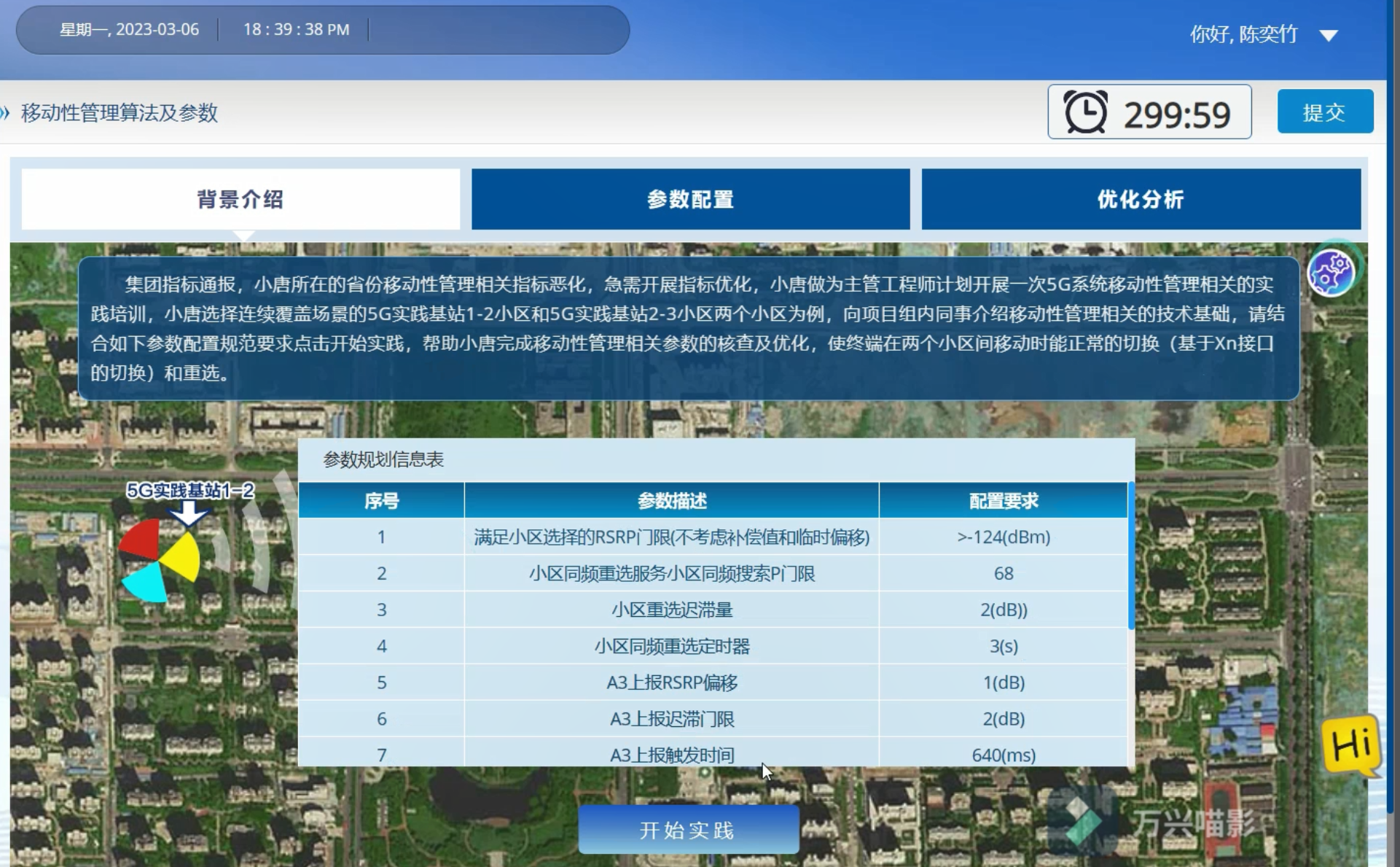Image resolution: width=1400 pixels, height=867 pixels.
Task: Select row 1 RSRP threshold parameter
Action: click(x=671, y=537)
